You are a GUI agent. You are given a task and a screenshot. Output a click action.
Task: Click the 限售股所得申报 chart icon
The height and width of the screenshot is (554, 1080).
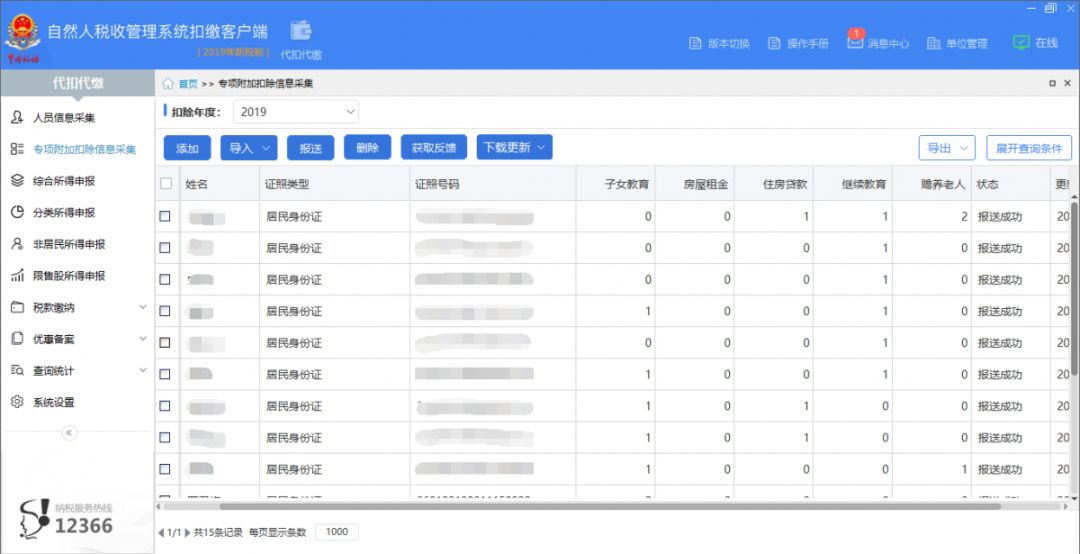(x=17, y=276)
